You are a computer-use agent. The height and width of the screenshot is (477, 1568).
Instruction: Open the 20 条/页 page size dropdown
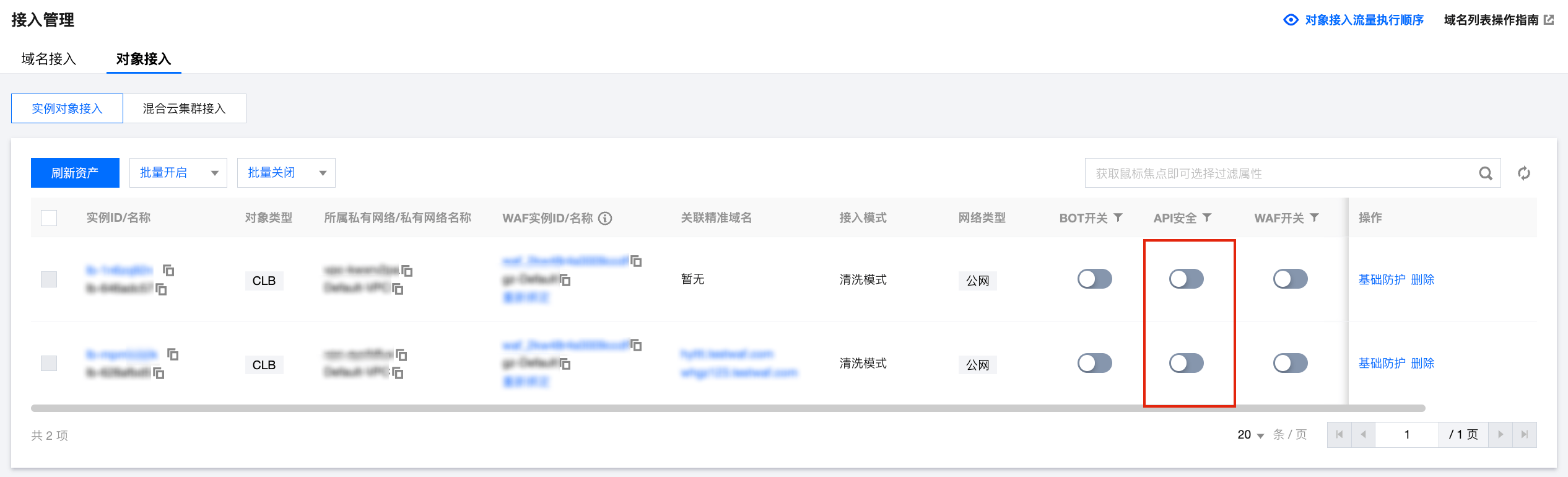(1250, 435)
